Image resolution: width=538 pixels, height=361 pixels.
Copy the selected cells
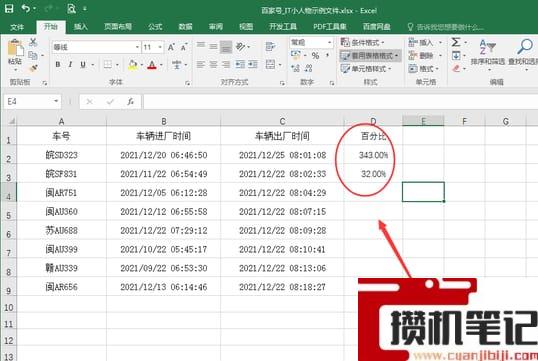(33, 55)
